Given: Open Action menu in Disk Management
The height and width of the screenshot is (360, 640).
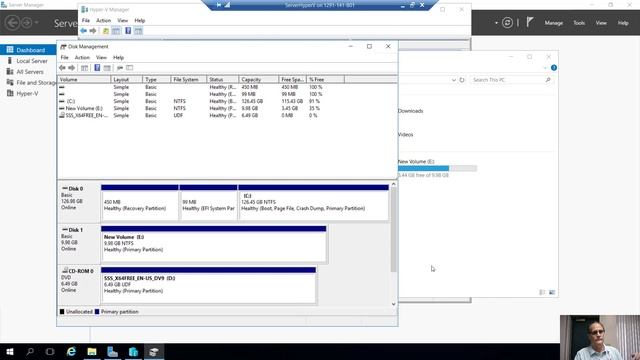Looking at the screenshot, I should 82,58.
